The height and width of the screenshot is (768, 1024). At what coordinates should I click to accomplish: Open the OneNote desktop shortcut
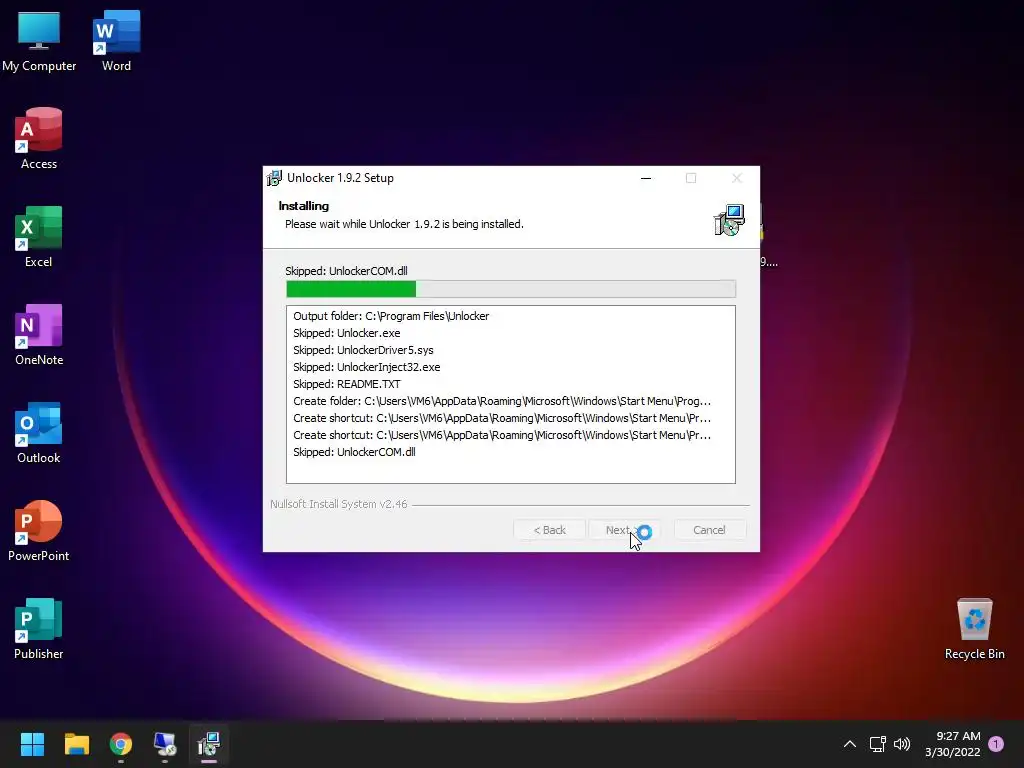tap(39, 334)
